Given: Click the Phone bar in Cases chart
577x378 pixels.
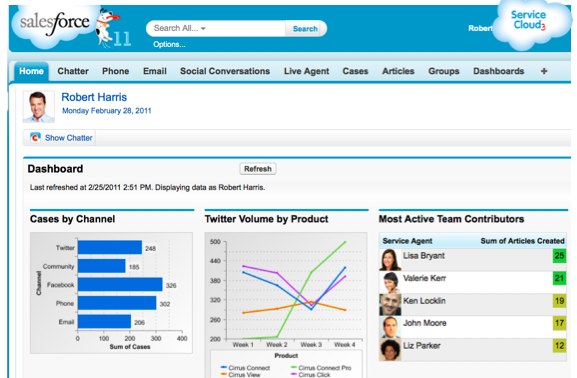Looking at the screenshot, I should click(x=117, y=303).
